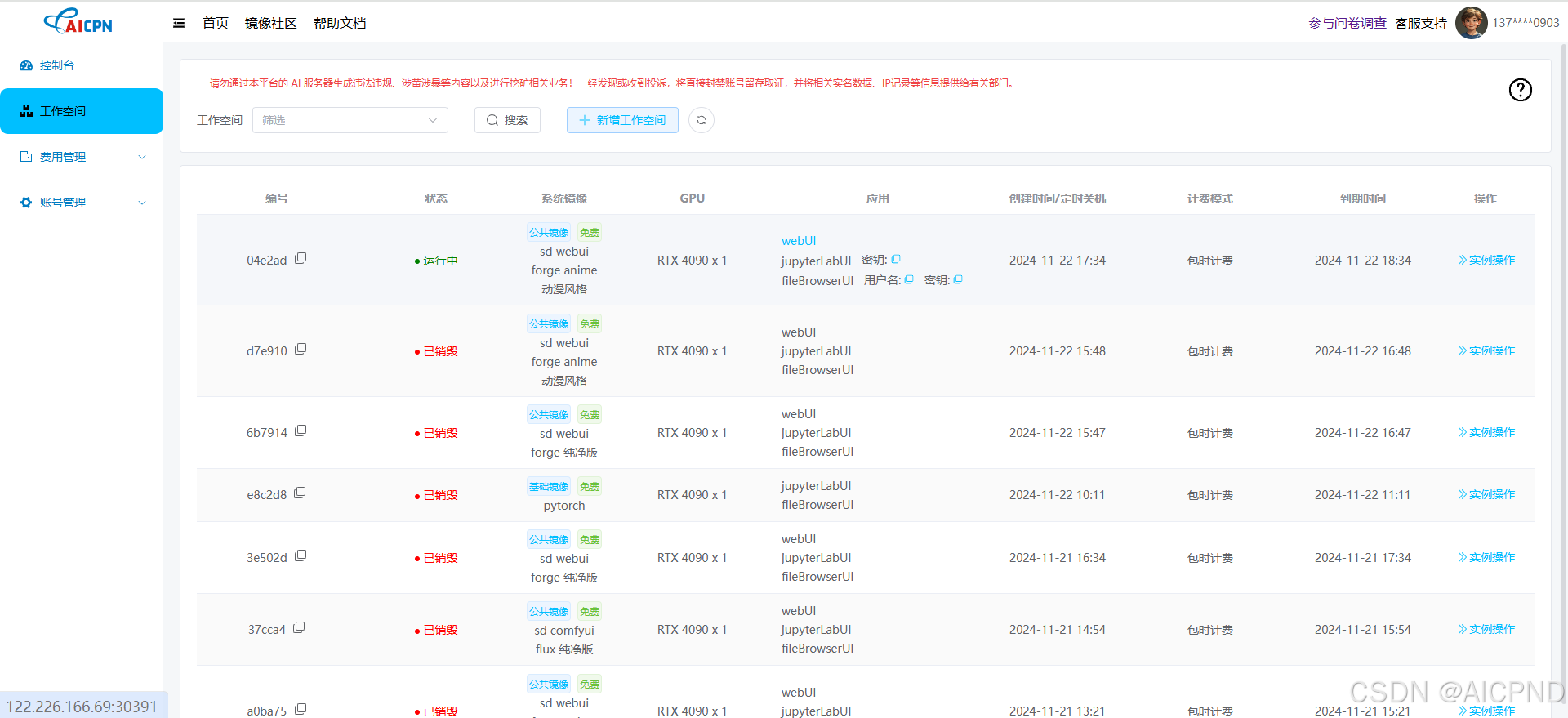Click the 创建时间/定时关机 column header
The width and height of the screenshot is (1568, 718).
pyautogui.click(x=1057, y=198)
